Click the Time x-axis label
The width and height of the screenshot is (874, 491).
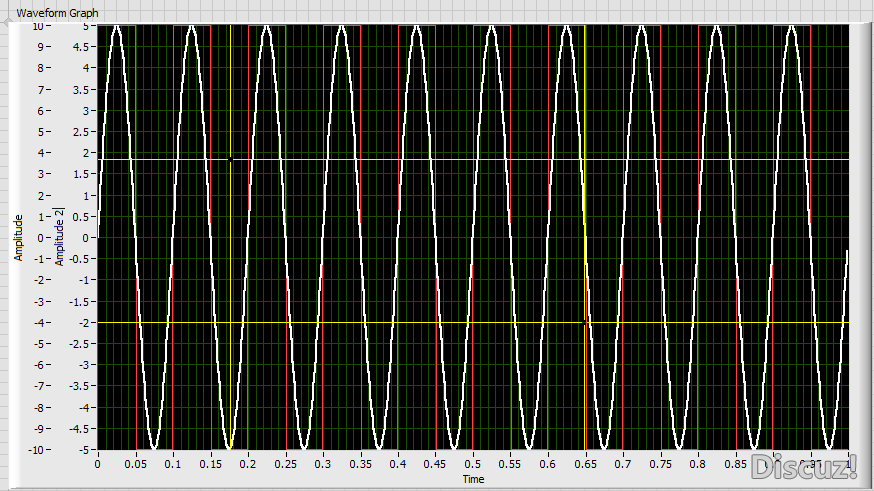pyautogui.click(x=473, y=479)
